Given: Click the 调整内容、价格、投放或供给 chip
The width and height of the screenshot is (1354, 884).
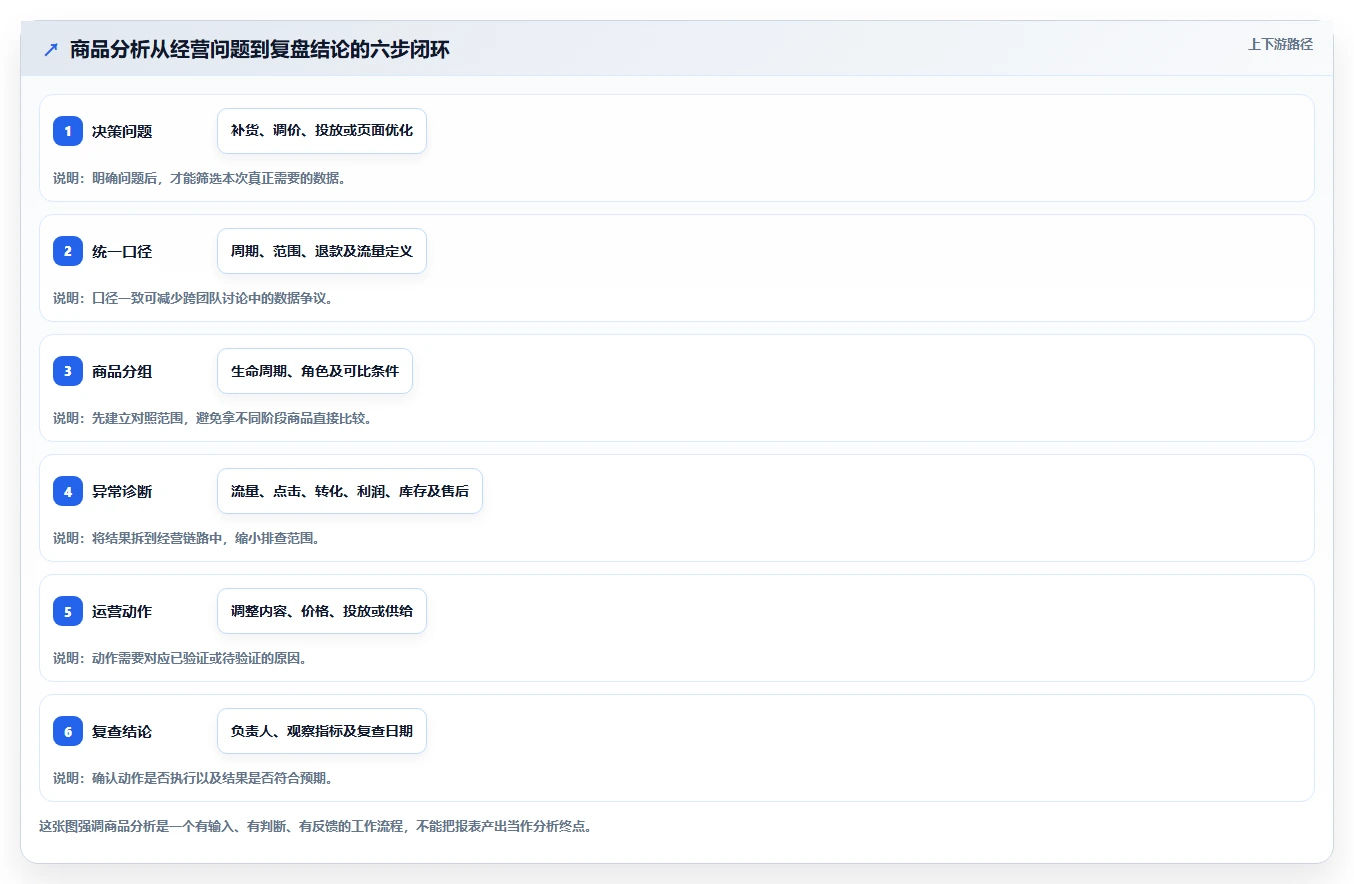Looking at the screenshot, I should click(322, 611).
